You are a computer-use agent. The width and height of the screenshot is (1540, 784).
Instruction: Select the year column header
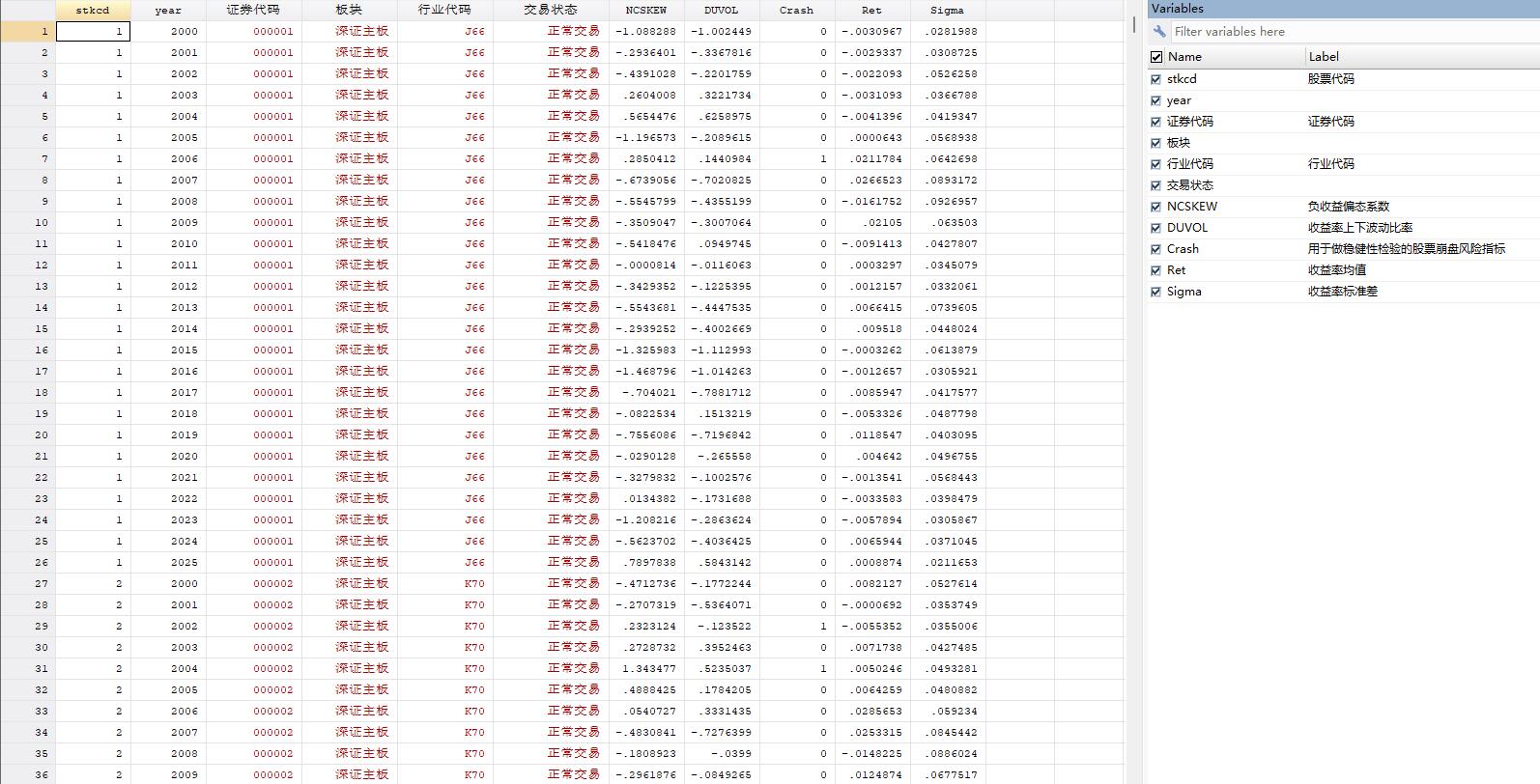coord(168,10)
